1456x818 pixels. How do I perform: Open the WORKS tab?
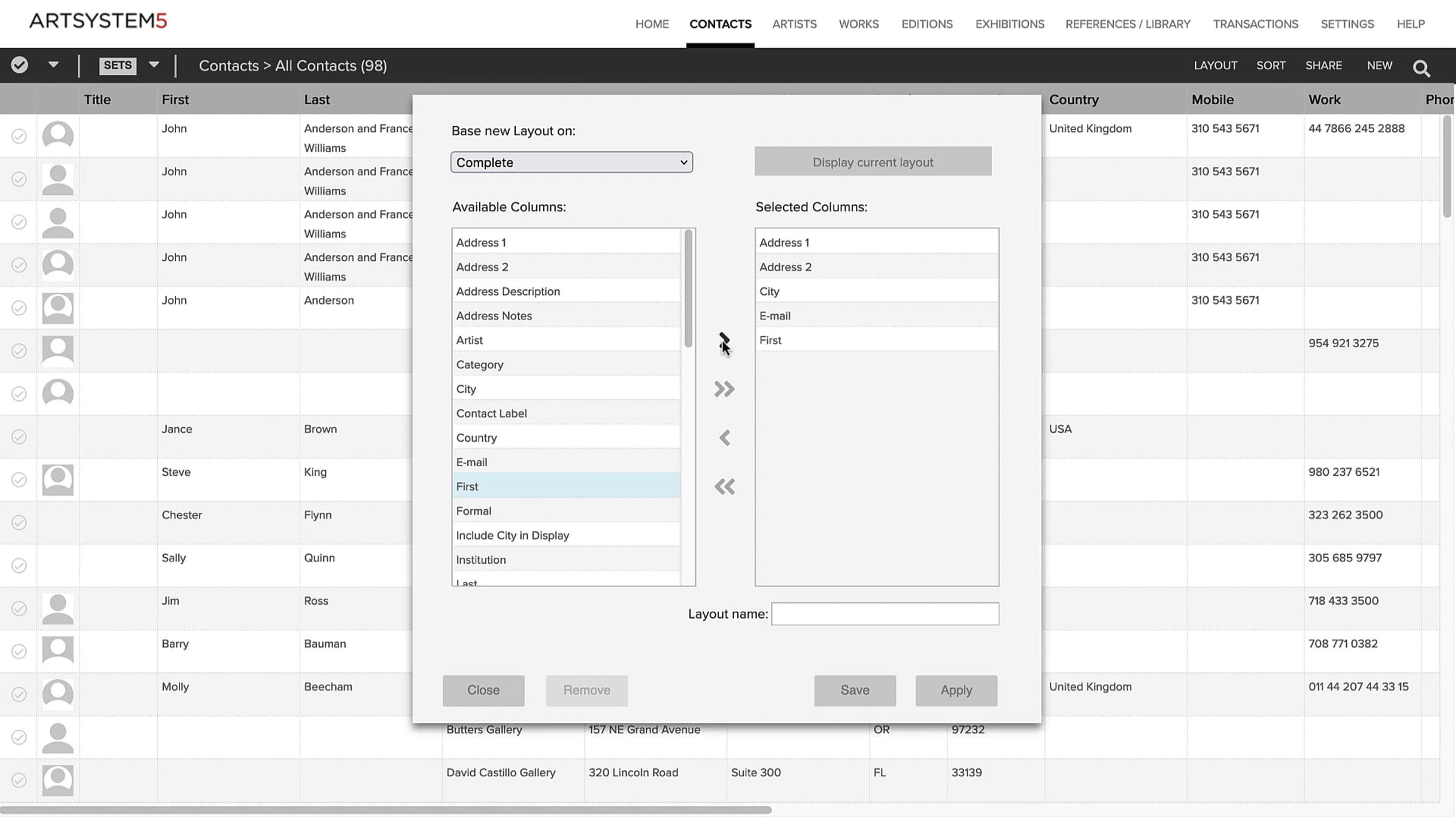tap(858, 24)
